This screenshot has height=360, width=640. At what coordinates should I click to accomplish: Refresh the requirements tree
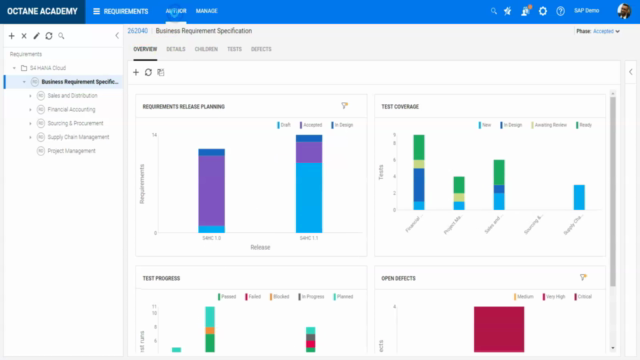click(49, 36)
